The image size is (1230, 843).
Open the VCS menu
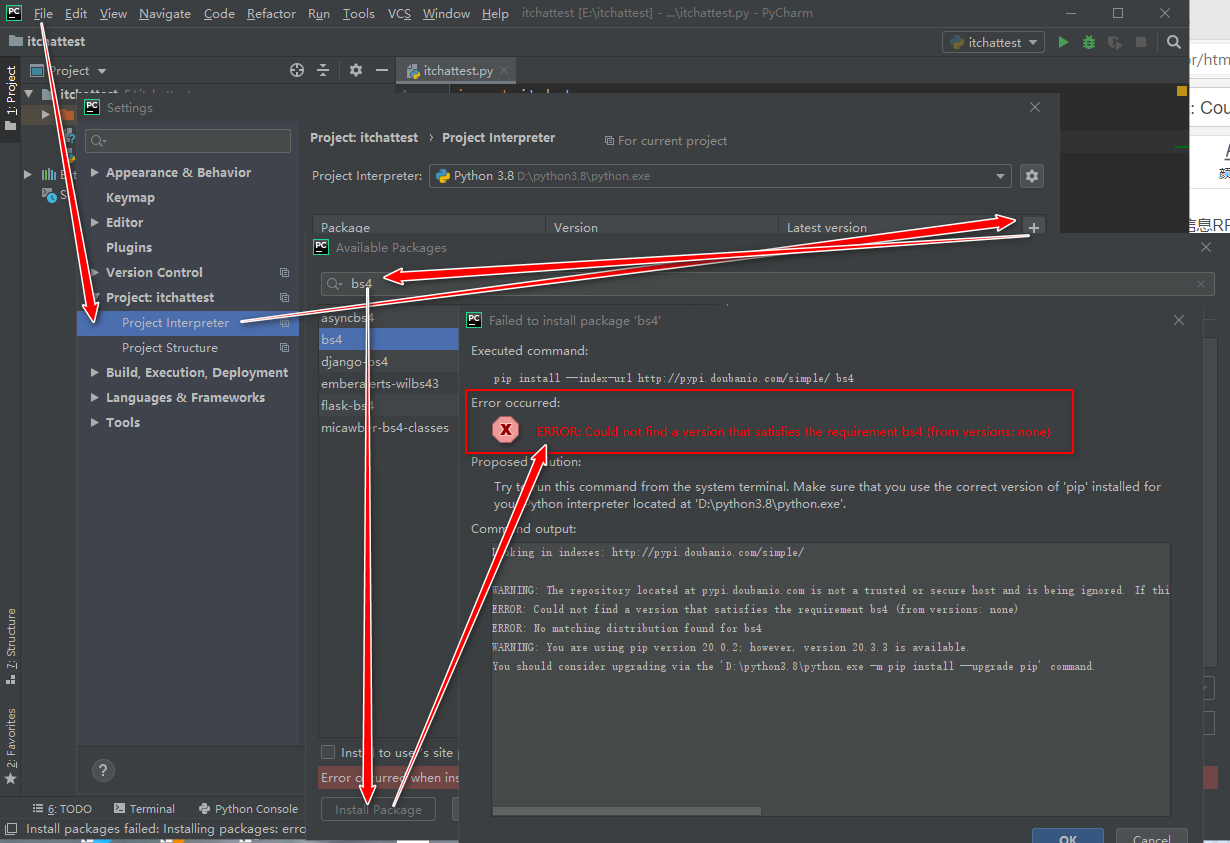399,13
